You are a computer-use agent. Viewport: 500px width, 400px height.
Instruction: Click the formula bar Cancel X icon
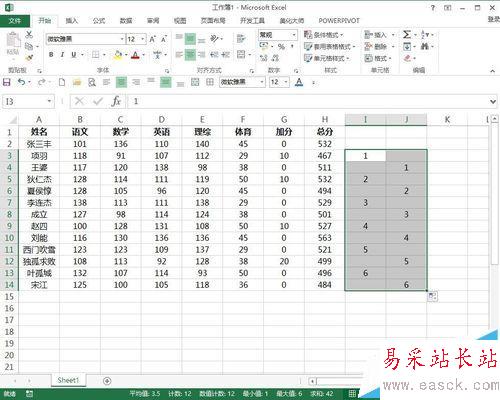tap(79, 101)
